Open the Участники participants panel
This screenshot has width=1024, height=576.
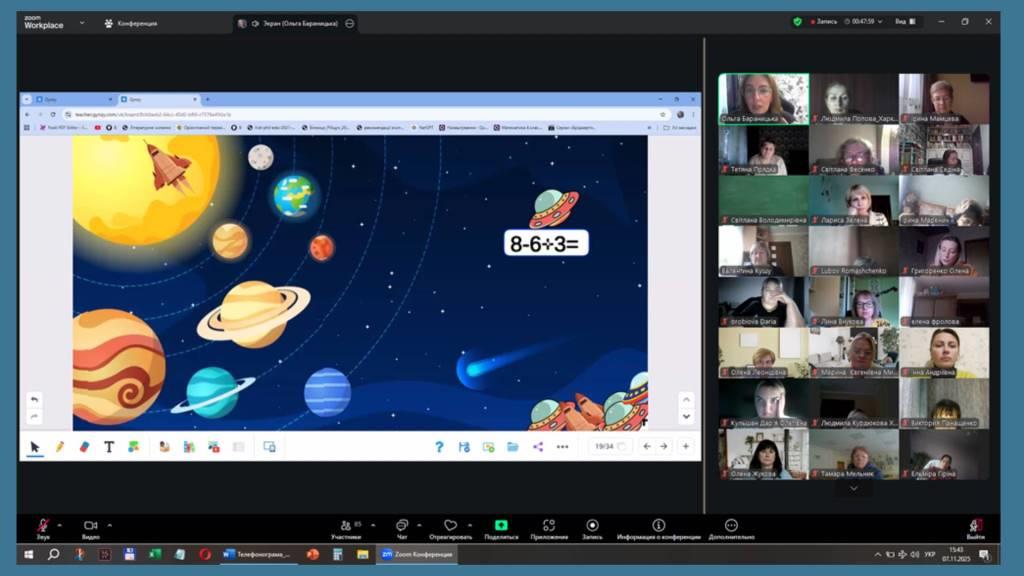point(346,526)
